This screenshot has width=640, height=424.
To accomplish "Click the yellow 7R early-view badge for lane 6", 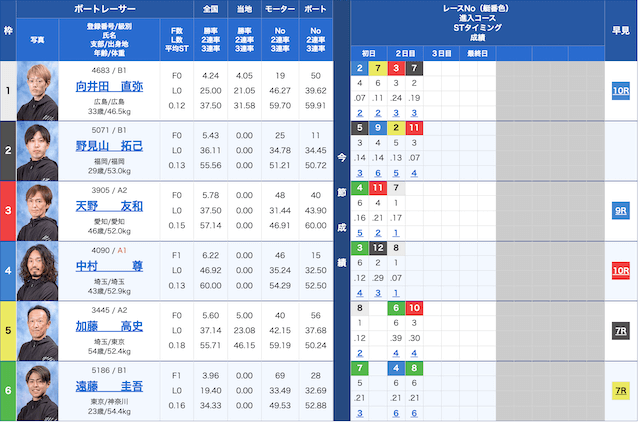I will [x=620, y=391].
